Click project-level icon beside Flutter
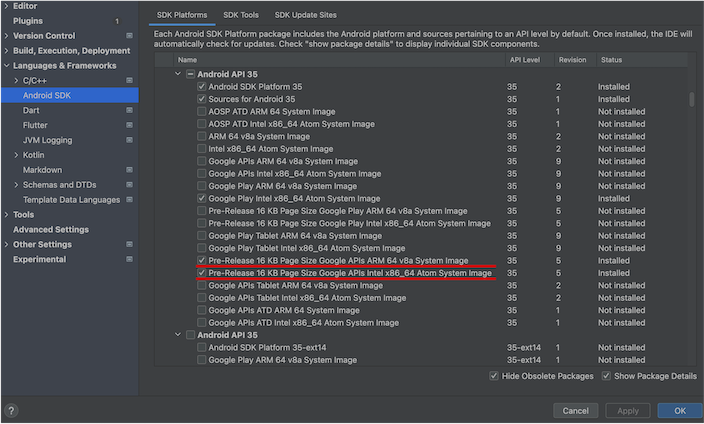 click(x=129, y=125)
